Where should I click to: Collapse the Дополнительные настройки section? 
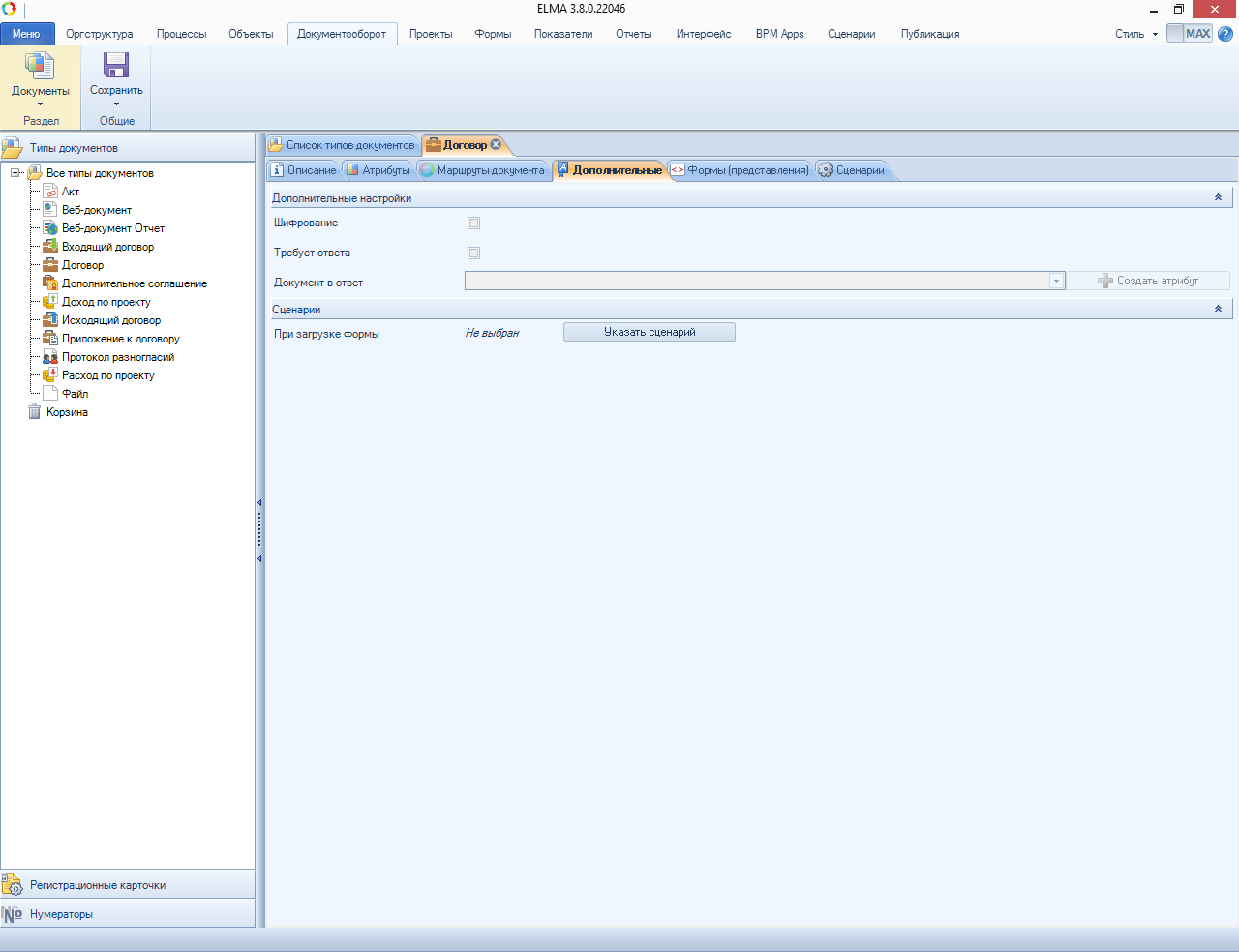(1218, 197)
